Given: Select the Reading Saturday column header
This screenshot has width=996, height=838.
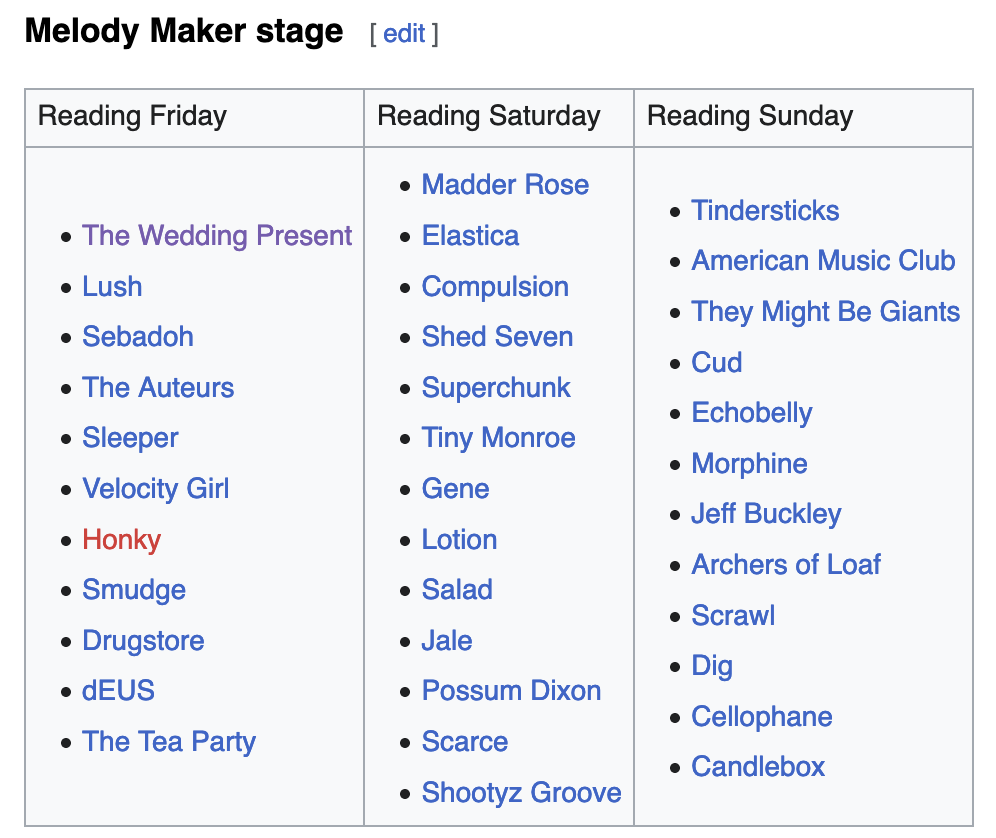Looking at the screenshot, I should (488, 116).
